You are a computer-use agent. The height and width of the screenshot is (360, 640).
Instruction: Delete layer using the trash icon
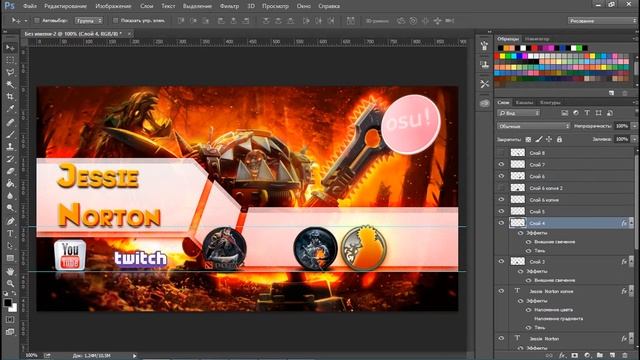pyautogui.click(x=624, y=356)
